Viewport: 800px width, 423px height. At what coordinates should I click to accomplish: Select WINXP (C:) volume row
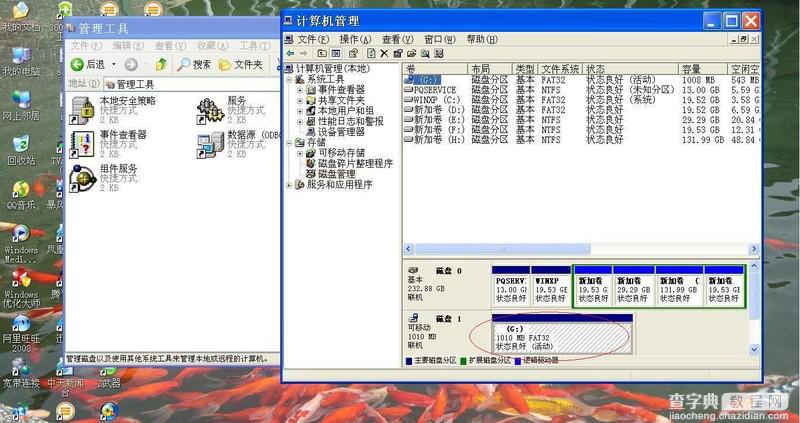click(x=581, y=100)
